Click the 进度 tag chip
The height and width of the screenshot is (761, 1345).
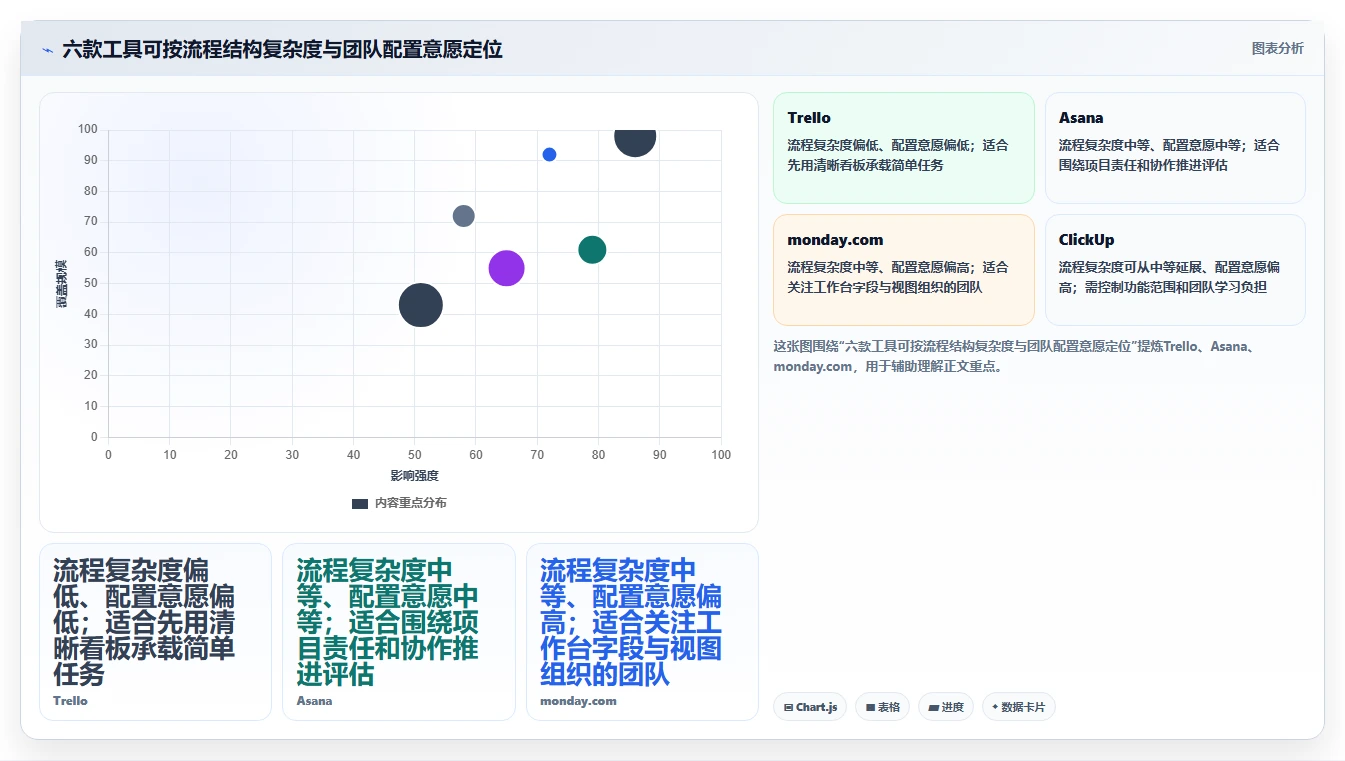click(946, 707)
